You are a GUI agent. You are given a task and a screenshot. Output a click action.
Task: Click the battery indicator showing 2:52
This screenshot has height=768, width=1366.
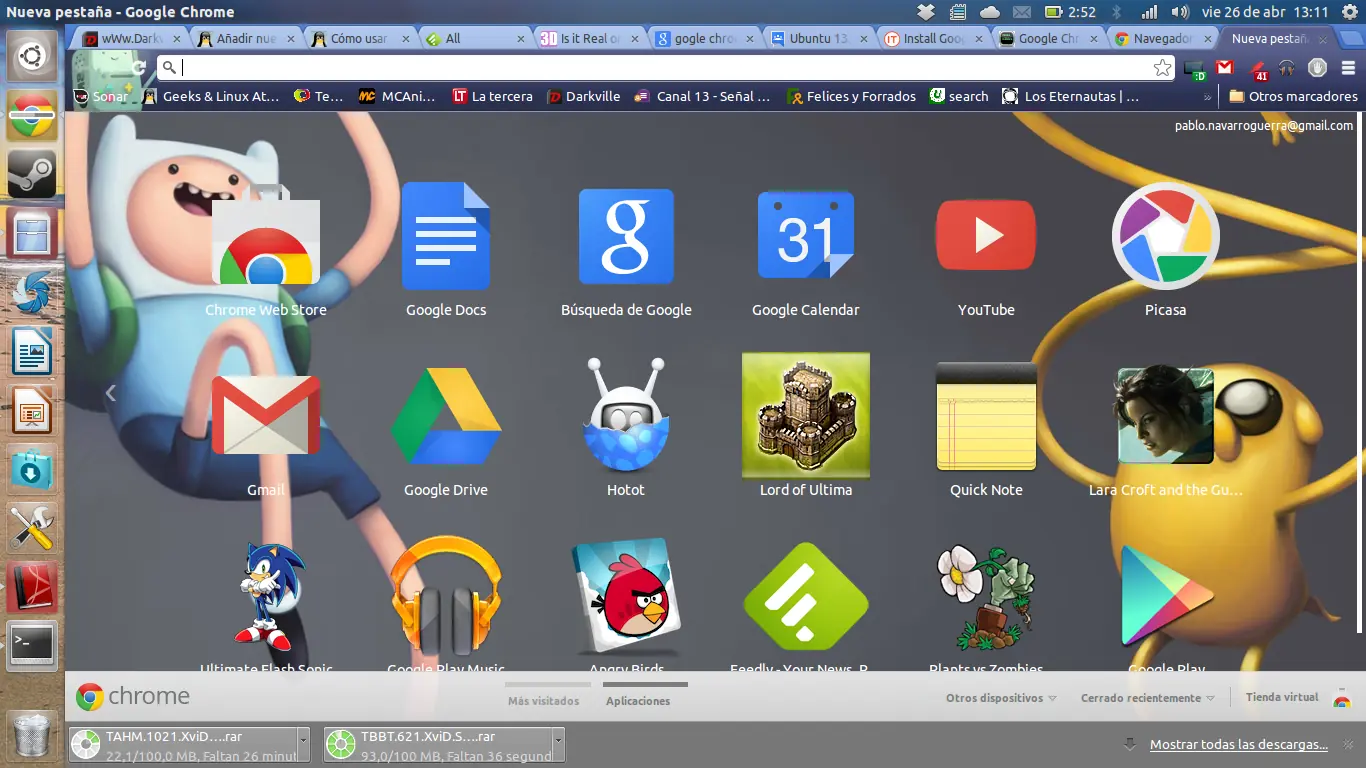[x=1070, y=12]
